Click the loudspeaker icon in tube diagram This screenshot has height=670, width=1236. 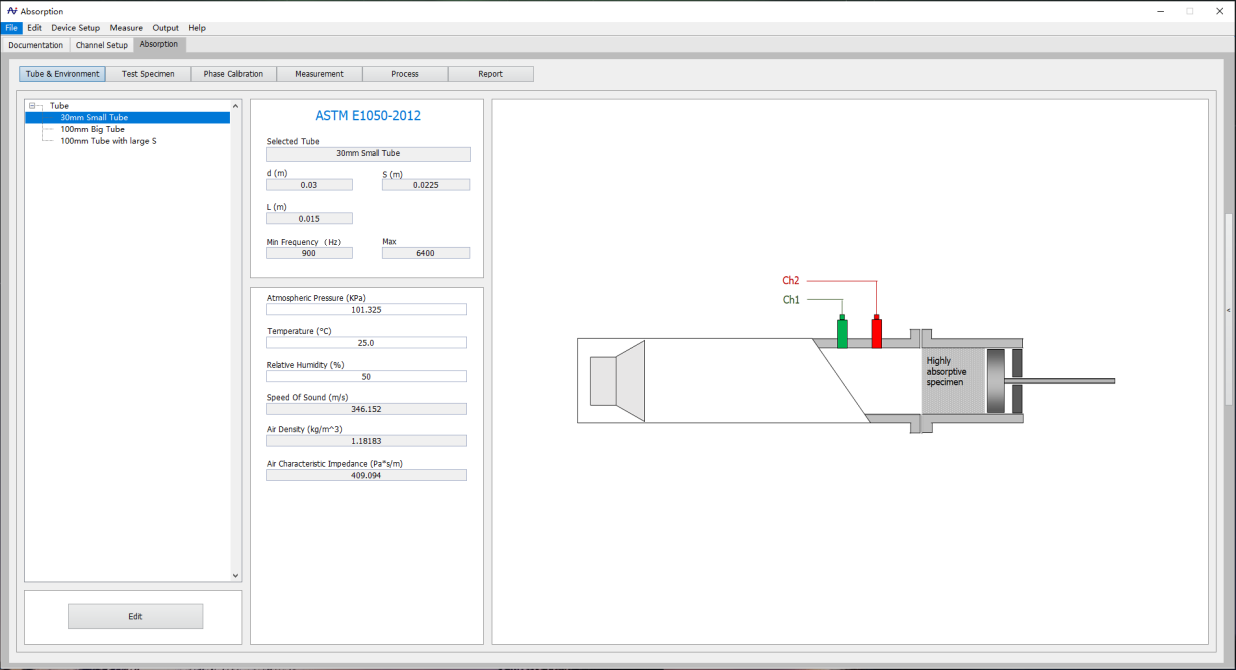[617, 381]
